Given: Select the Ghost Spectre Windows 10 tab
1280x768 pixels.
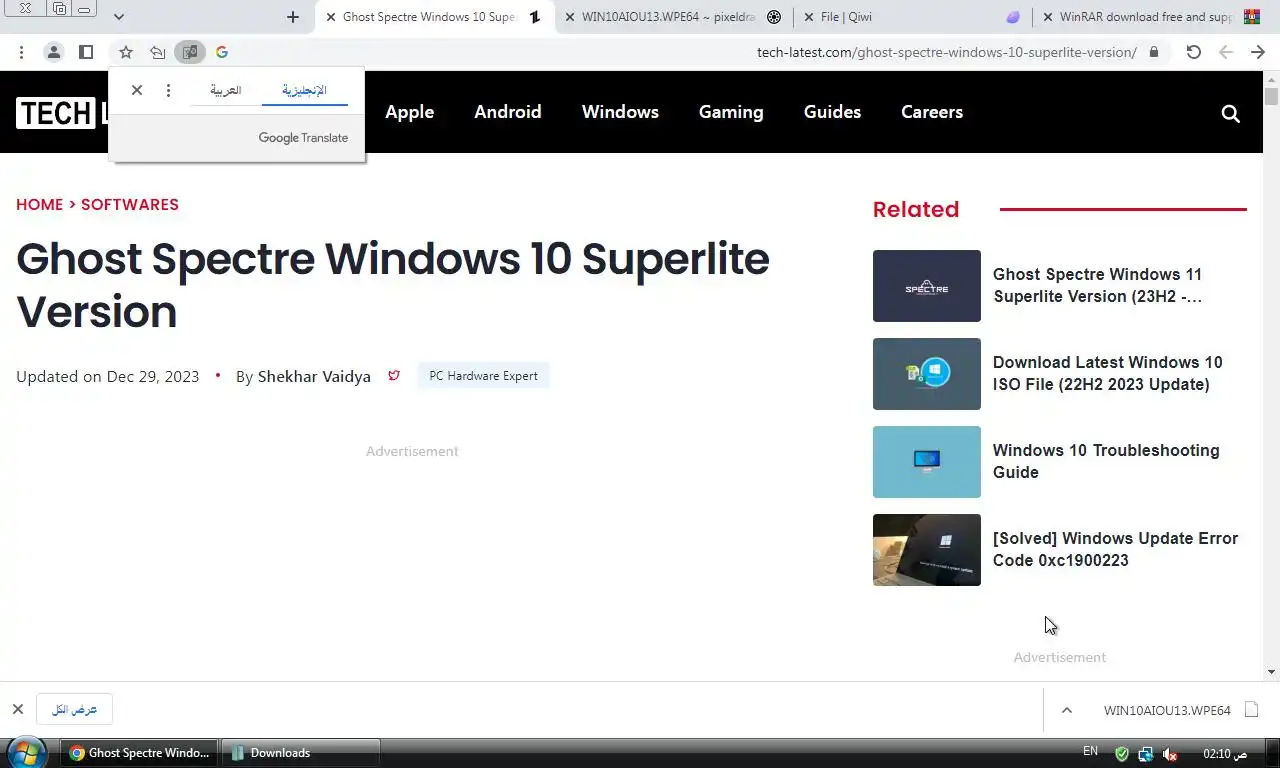Looking at the screenshot, I should tap(435, 17).
